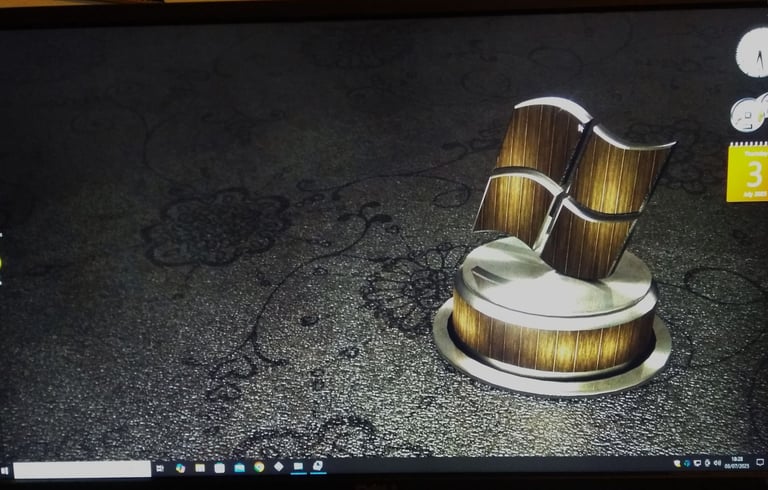768x490 pixels.
Task: Launch the colorful Copilot taskbar icon
Action: click(180, 468)
